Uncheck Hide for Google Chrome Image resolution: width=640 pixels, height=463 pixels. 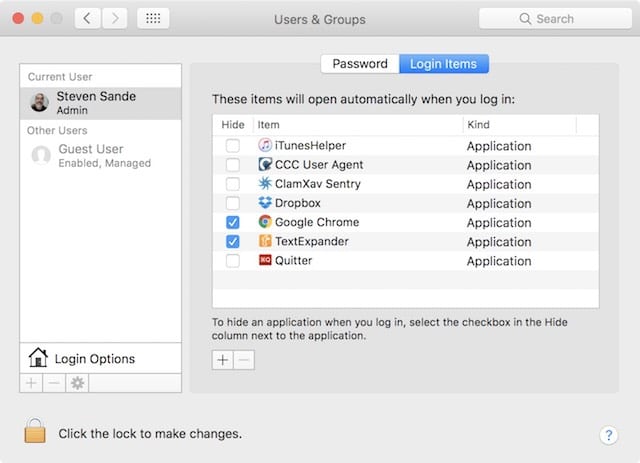pos(232,222)
